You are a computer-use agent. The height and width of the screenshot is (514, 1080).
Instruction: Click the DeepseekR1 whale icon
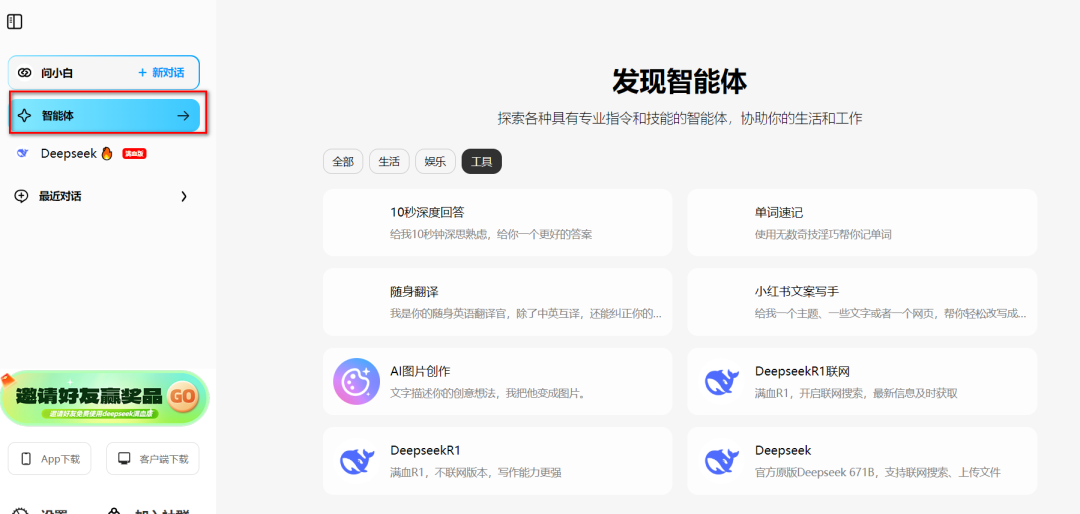pyautogui.click(x=356, y=460)
